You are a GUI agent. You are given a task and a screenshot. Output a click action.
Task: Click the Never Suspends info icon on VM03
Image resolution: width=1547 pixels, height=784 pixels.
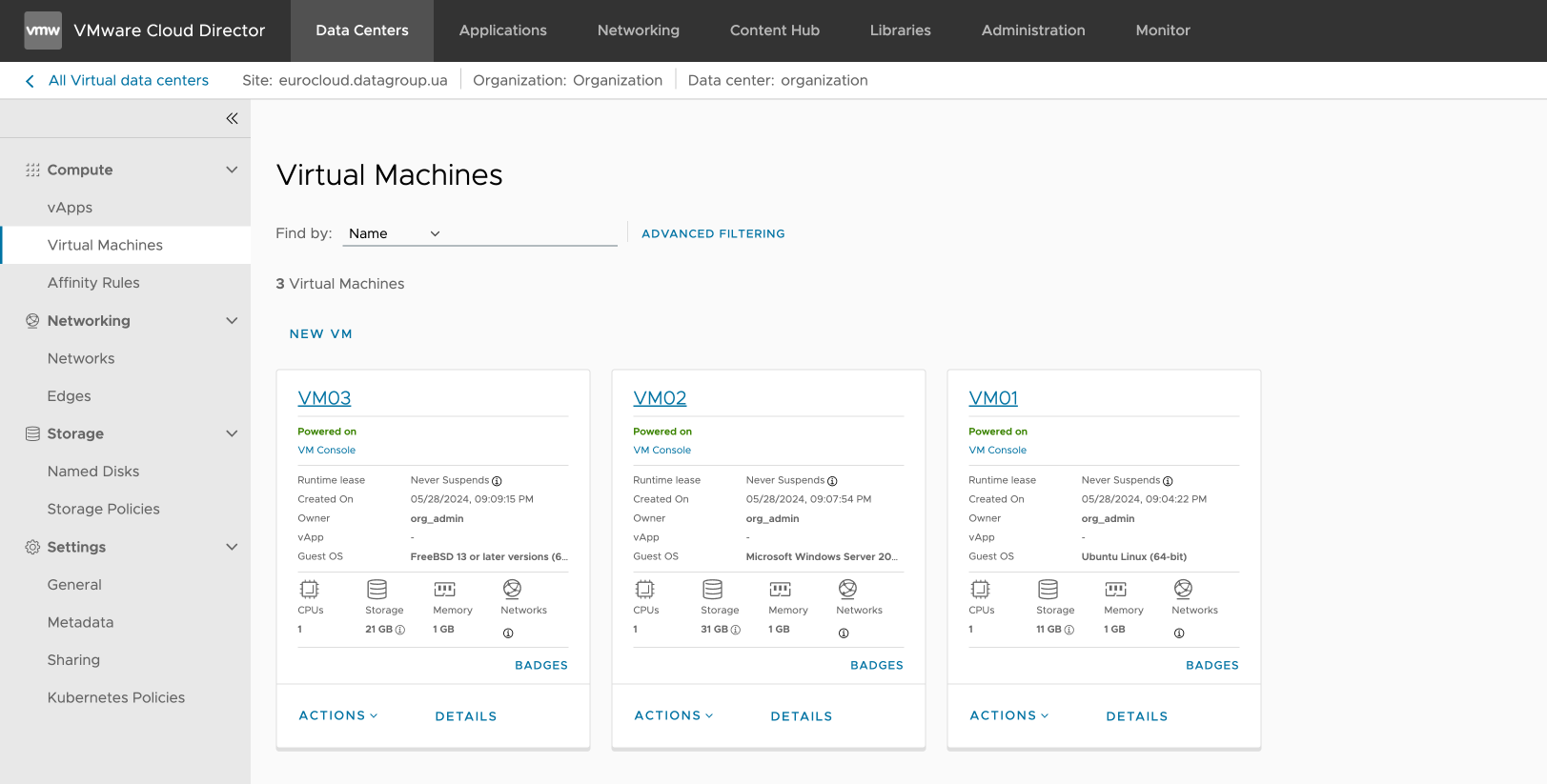[497, 481]
